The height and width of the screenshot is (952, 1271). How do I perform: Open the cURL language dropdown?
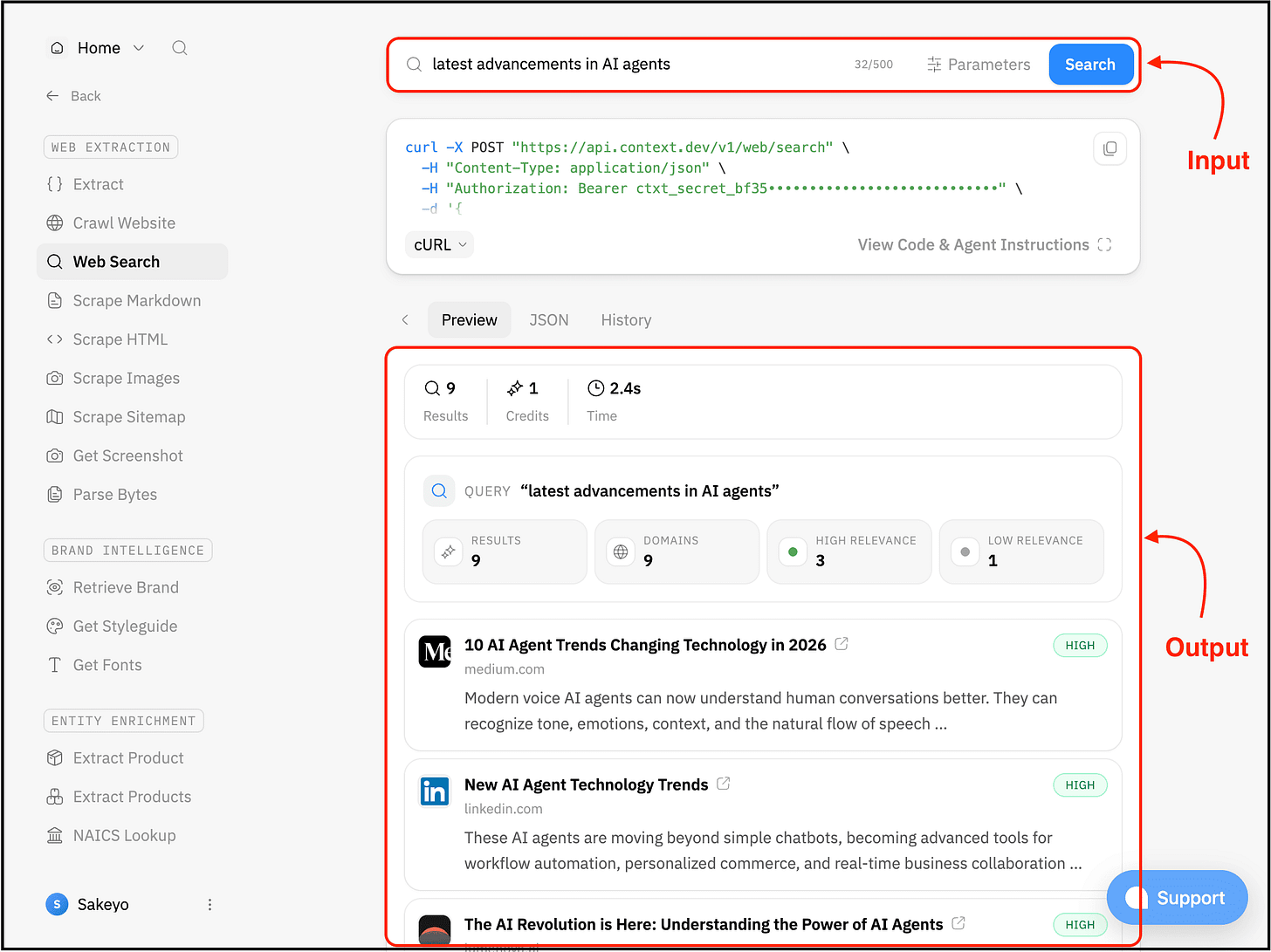point(440,245)
